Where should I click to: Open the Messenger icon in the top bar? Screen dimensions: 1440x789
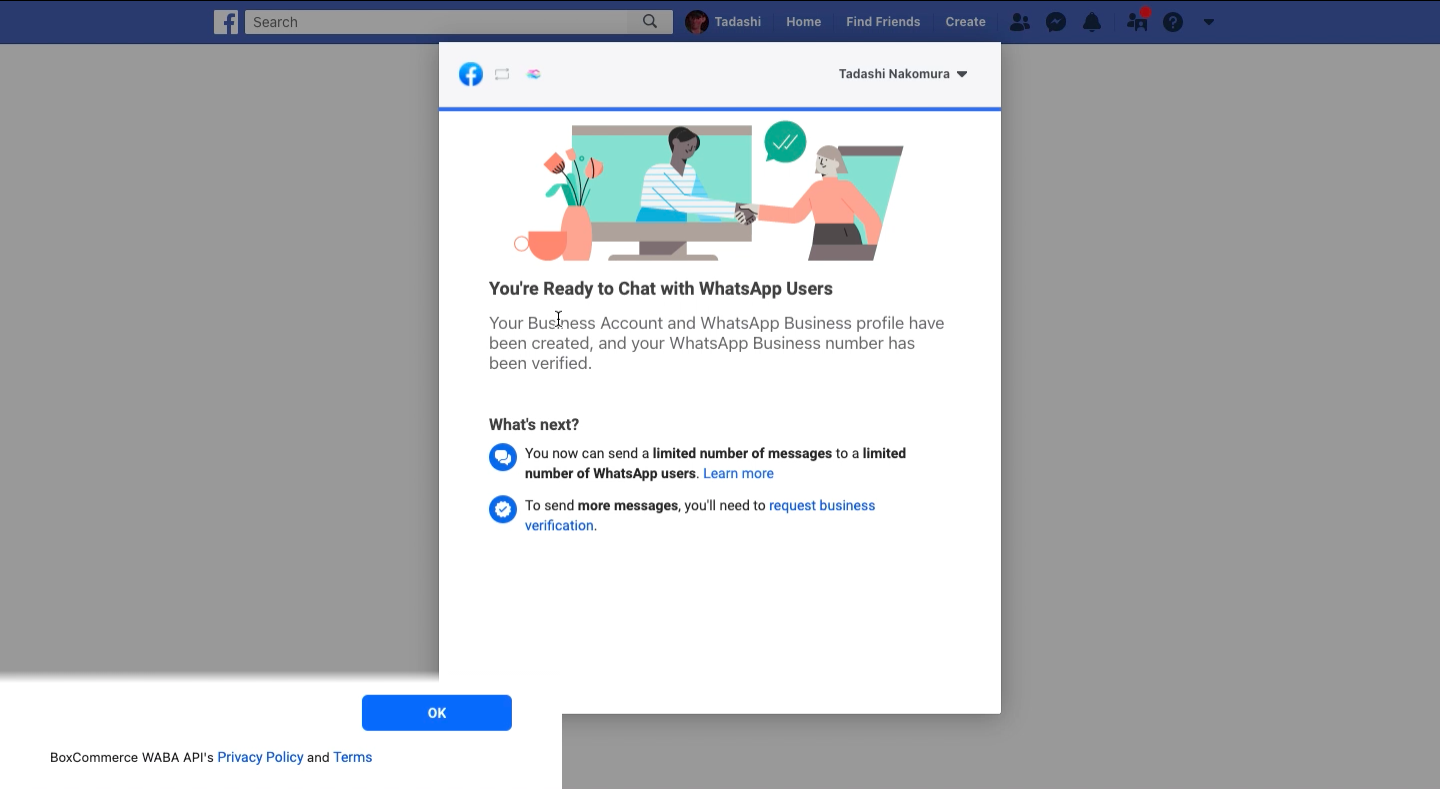(1056, 22)
